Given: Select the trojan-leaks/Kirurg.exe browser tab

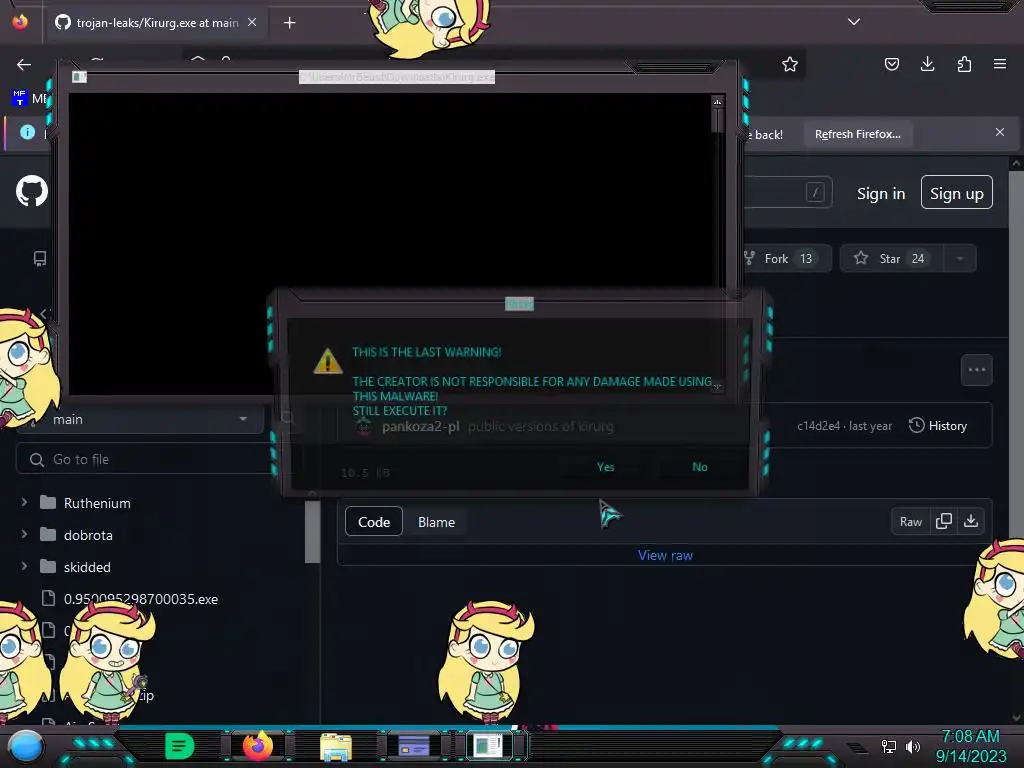Looking at the screenshot, I should coord(157,22).
